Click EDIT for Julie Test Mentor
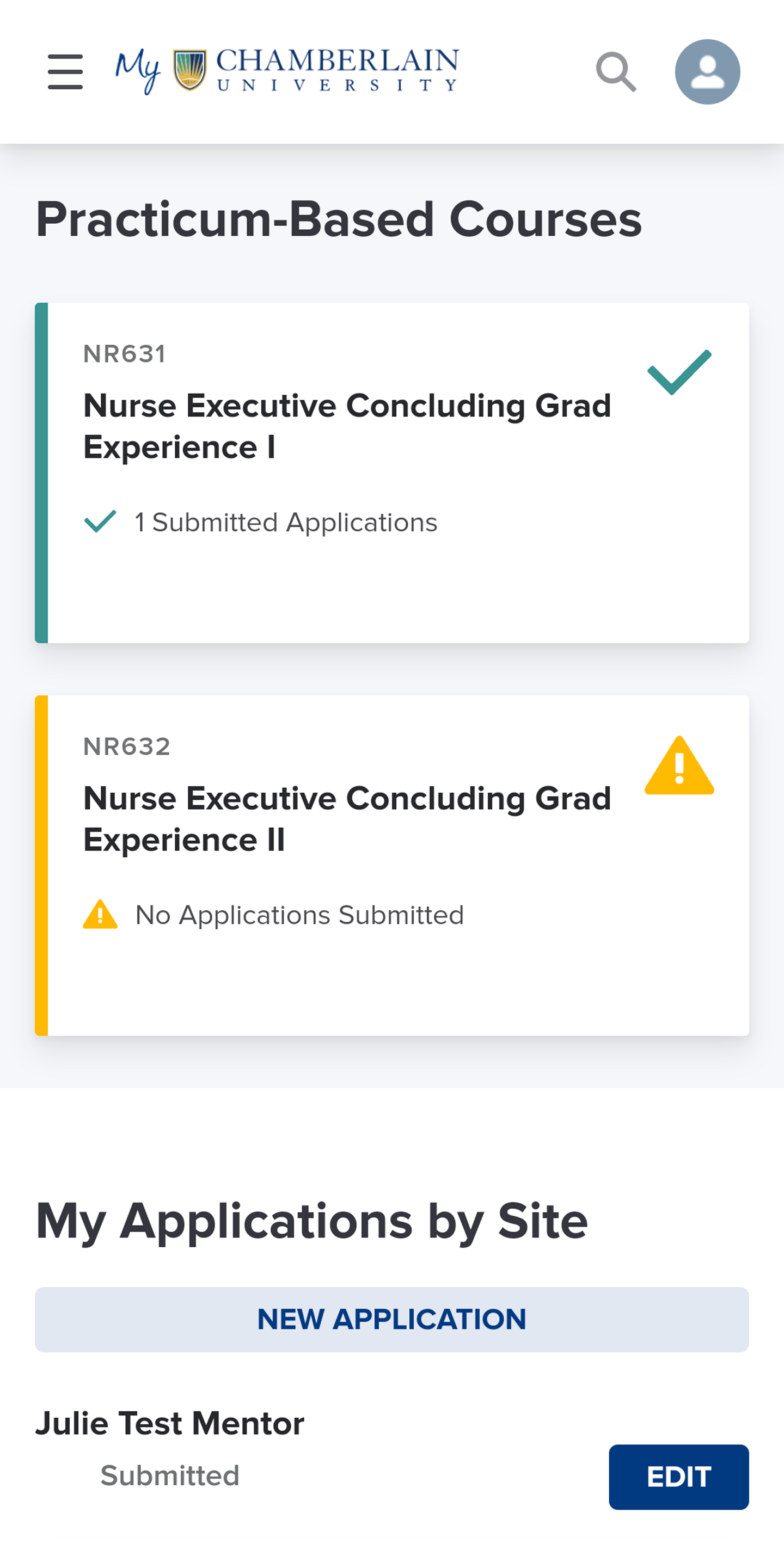 pyautogui.click(x=679, y=1477)
